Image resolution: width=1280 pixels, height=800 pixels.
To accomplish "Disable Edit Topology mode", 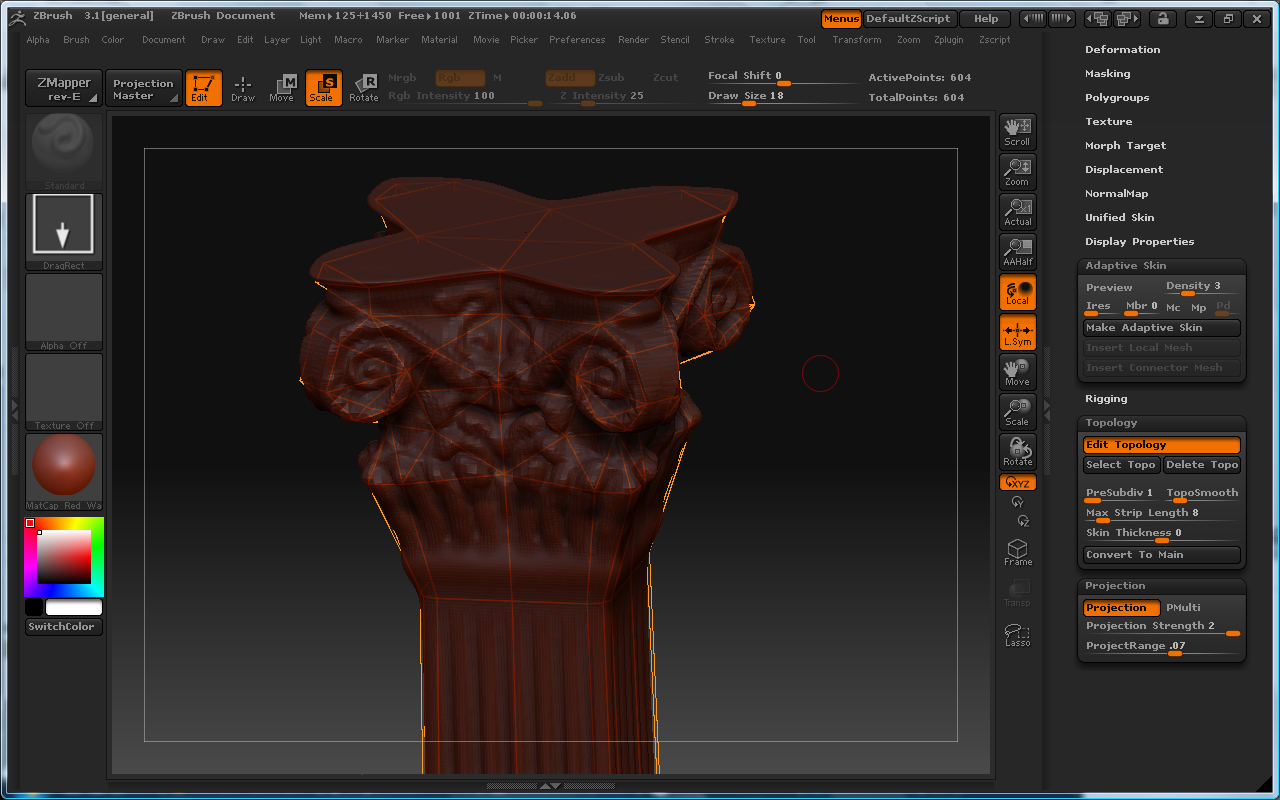I will click(1161, 445).
